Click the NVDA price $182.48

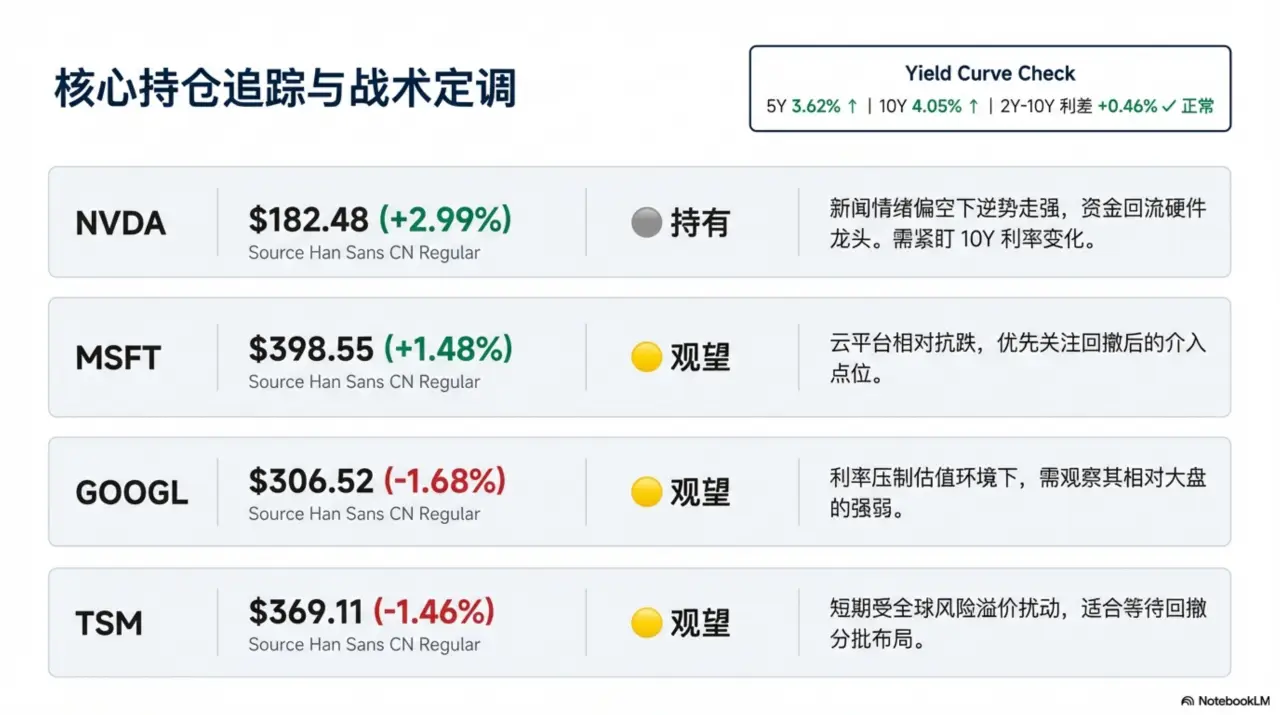coord(309,218)
